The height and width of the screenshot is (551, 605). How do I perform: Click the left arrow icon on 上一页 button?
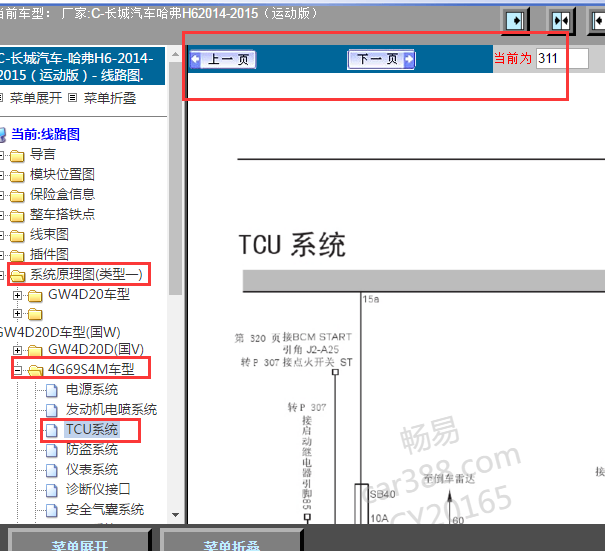[196, 59]
